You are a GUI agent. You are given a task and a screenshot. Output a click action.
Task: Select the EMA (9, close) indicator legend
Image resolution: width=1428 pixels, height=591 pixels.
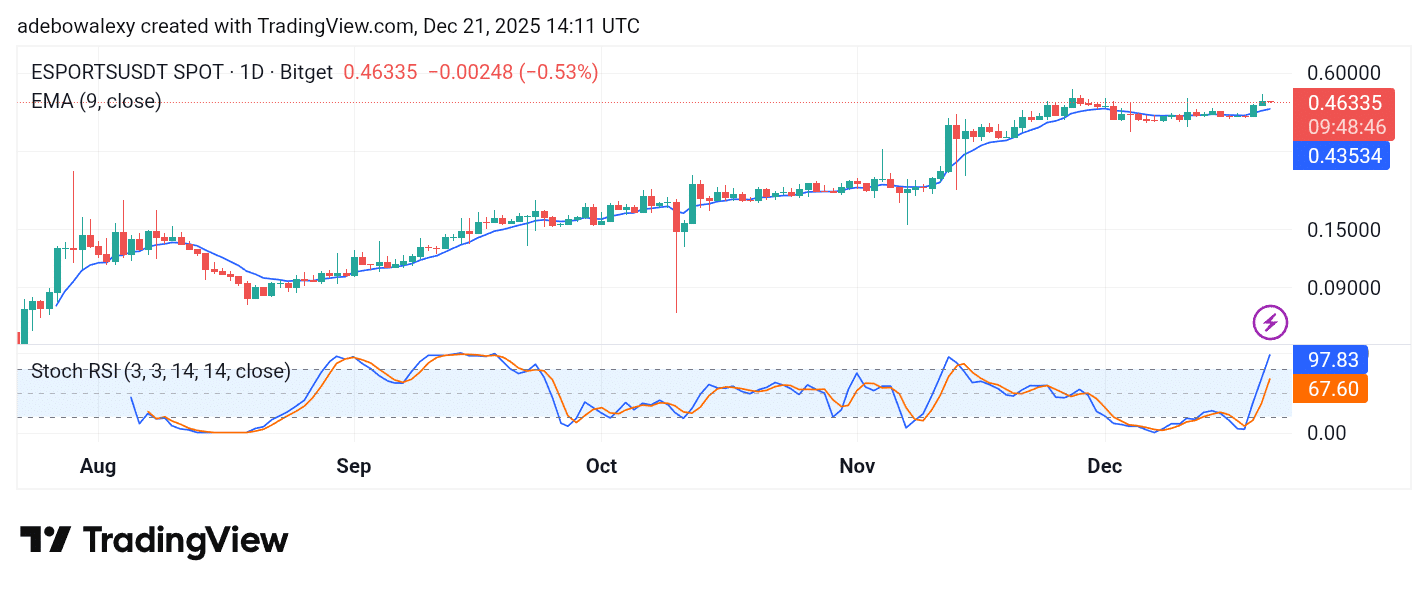96,101
